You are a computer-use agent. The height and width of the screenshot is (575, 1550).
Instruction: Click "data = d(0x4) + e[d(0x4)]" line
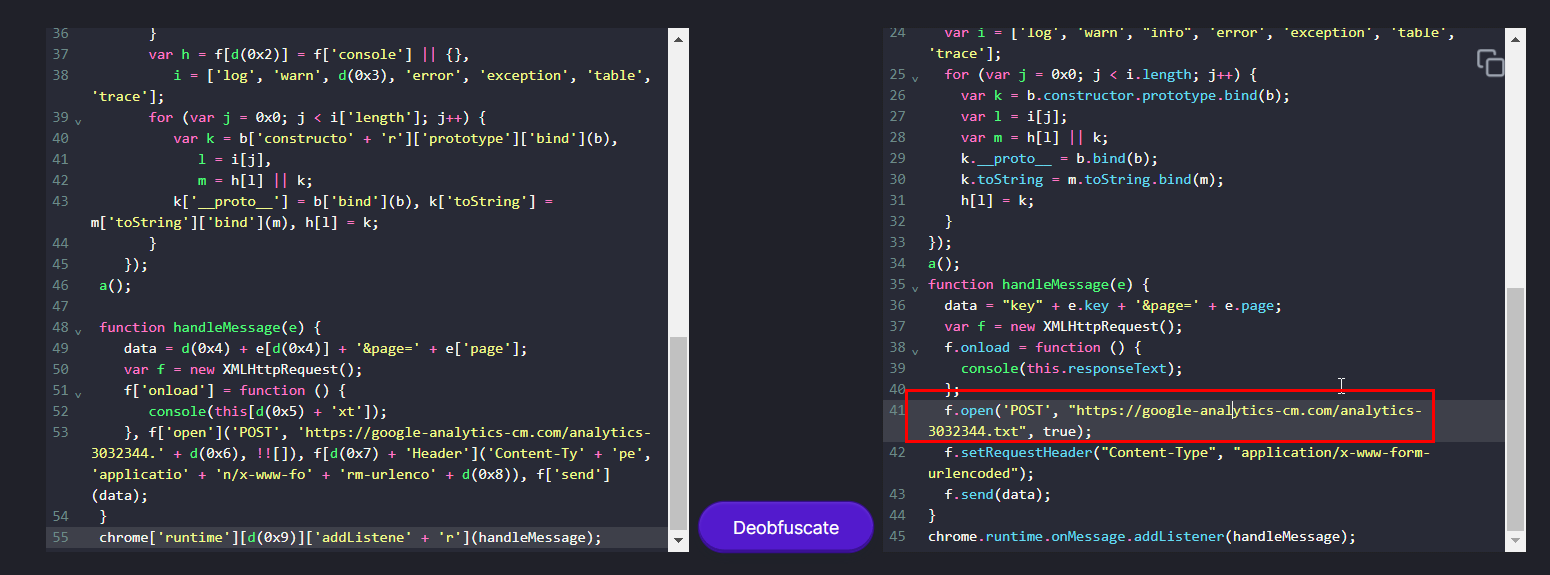(x=325, y=348)
